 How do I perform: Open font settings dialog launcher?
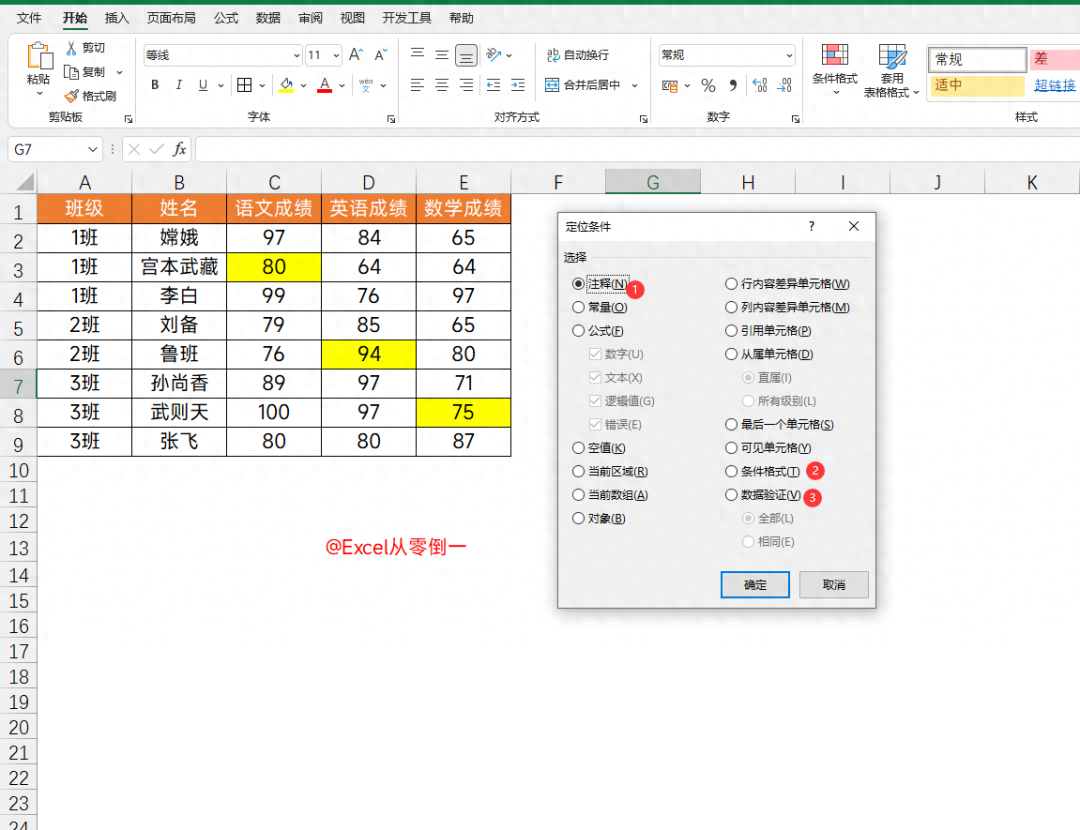point(391,118)
